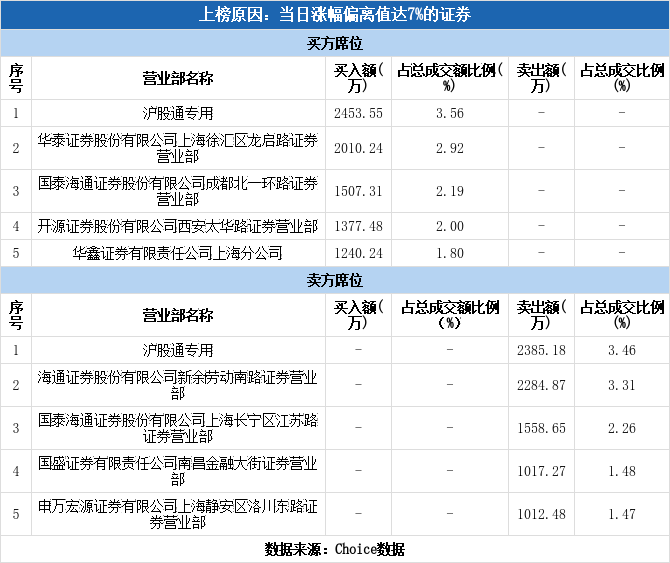Click the percentage value 3.56
The image size is (670, 563).
point(450,113)
